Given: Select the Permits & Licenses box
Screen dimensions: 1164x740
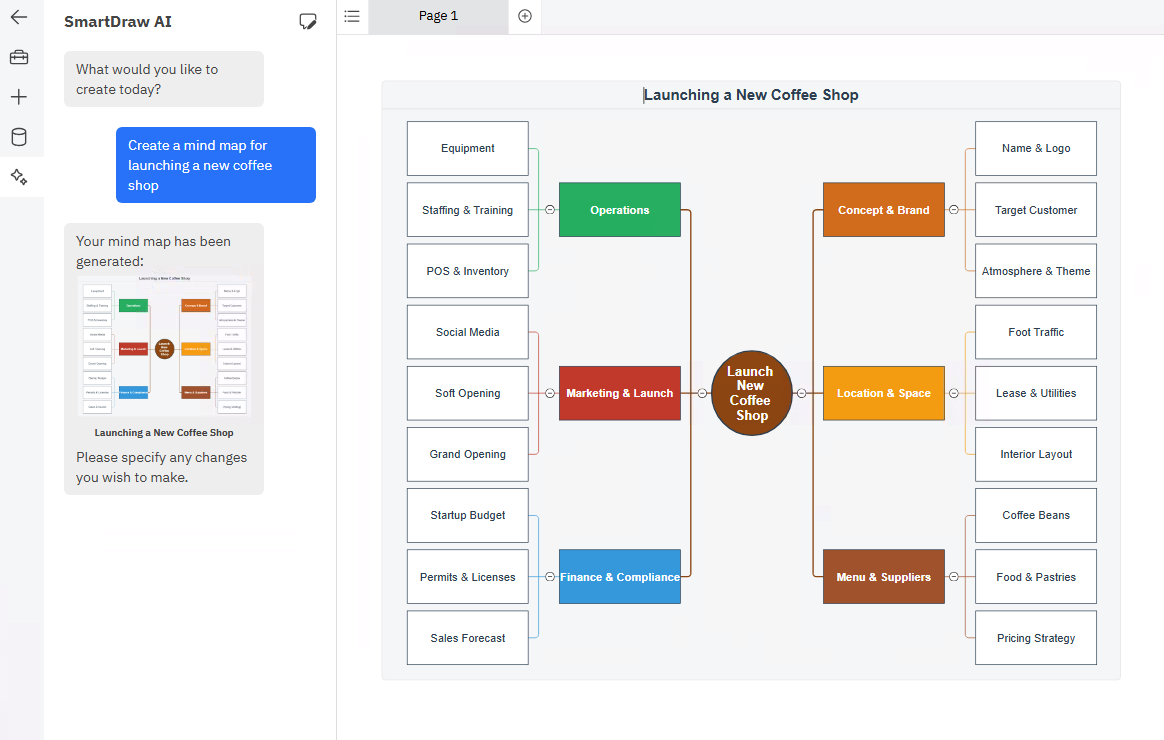Looking at the screenshot, I should (x=468, y=577).
